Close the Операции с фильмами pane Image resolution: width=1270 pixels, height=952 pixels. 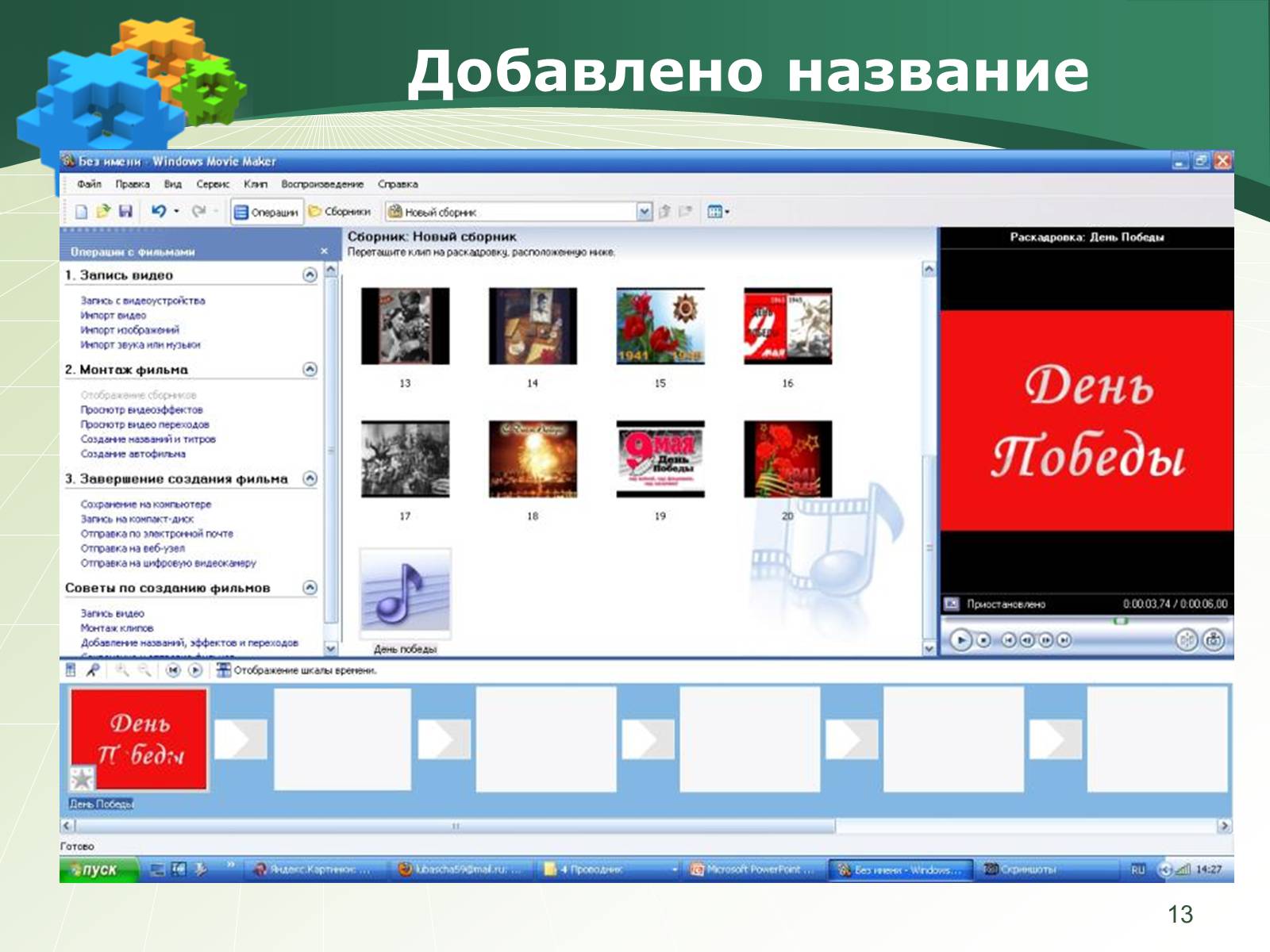[x=324, y=251]
